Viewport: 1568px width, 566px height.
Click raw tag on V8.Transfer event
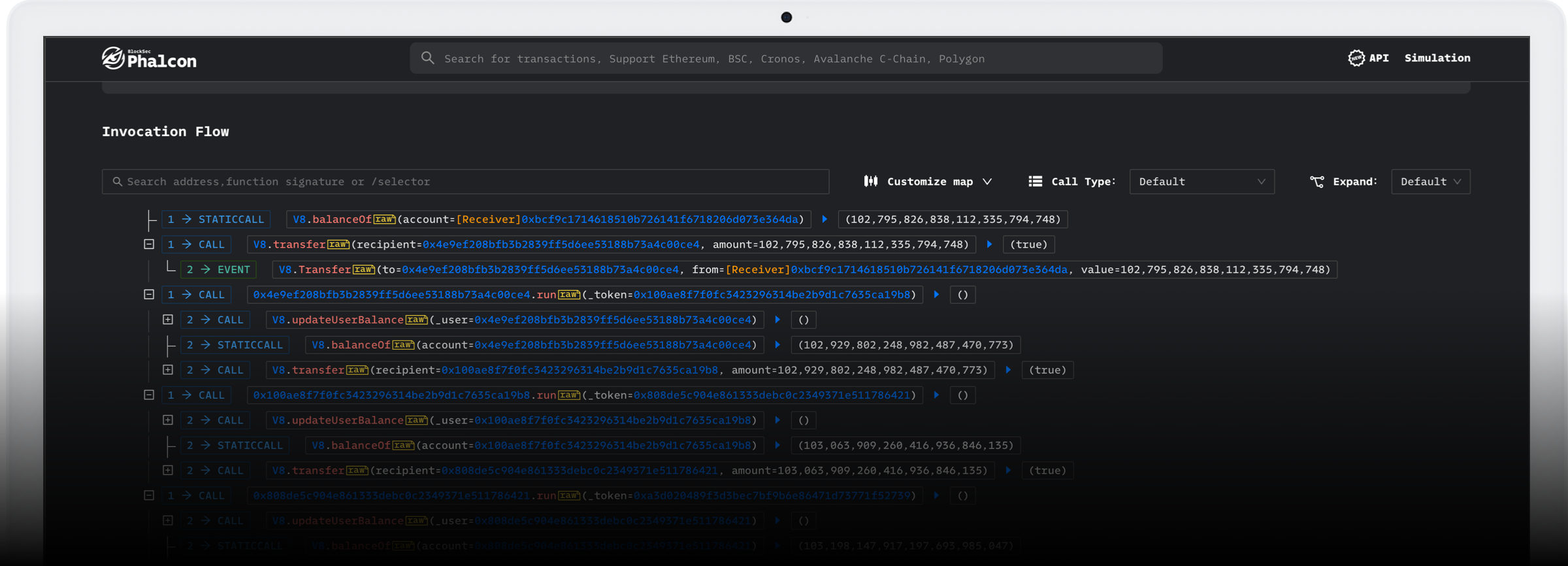click(x=365, y=269)
